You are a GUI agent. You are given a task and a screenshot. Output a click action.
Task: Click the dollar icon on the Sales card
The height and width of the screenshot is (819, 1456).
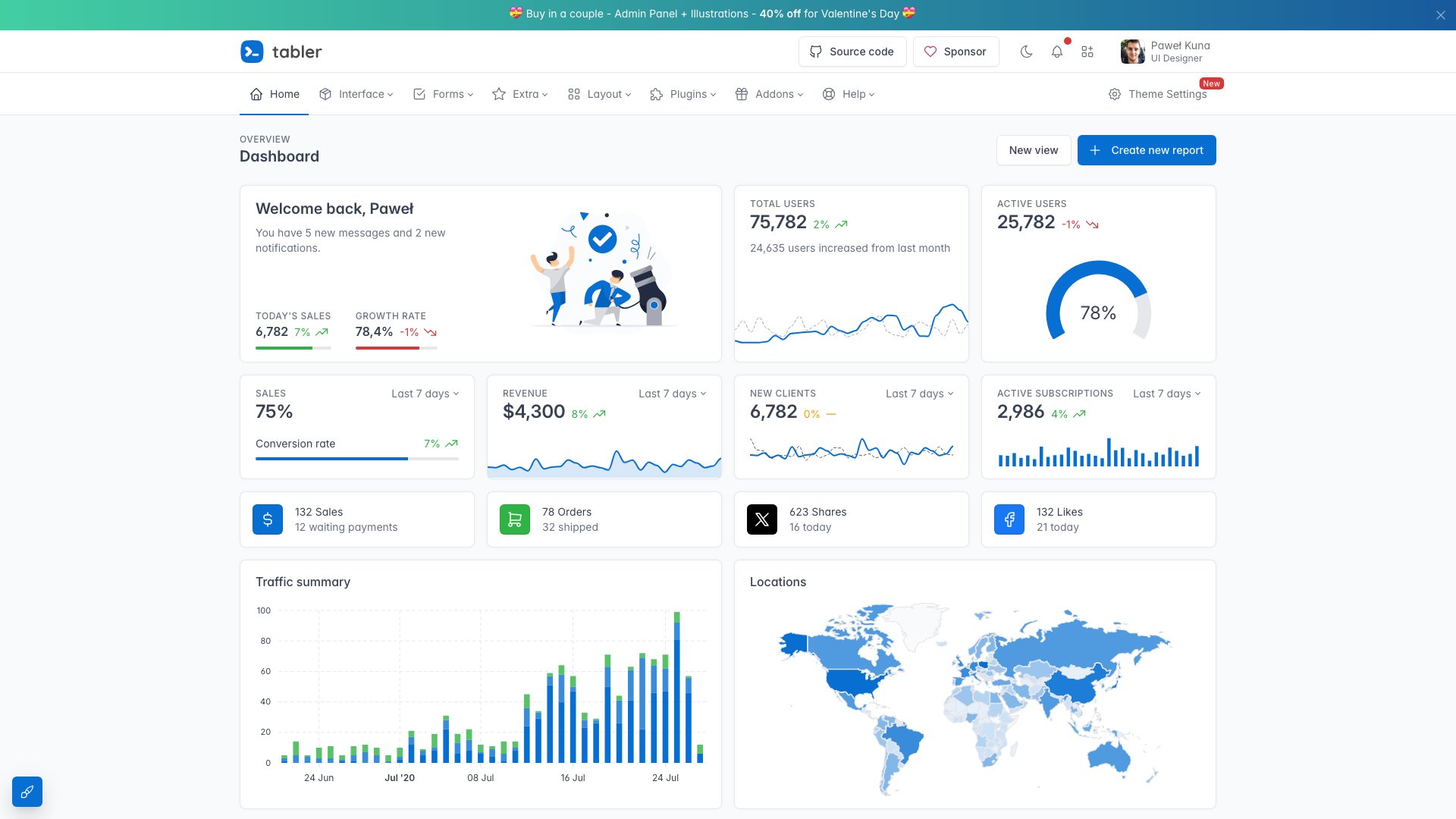pyautogui.click(x=267, y=519)
